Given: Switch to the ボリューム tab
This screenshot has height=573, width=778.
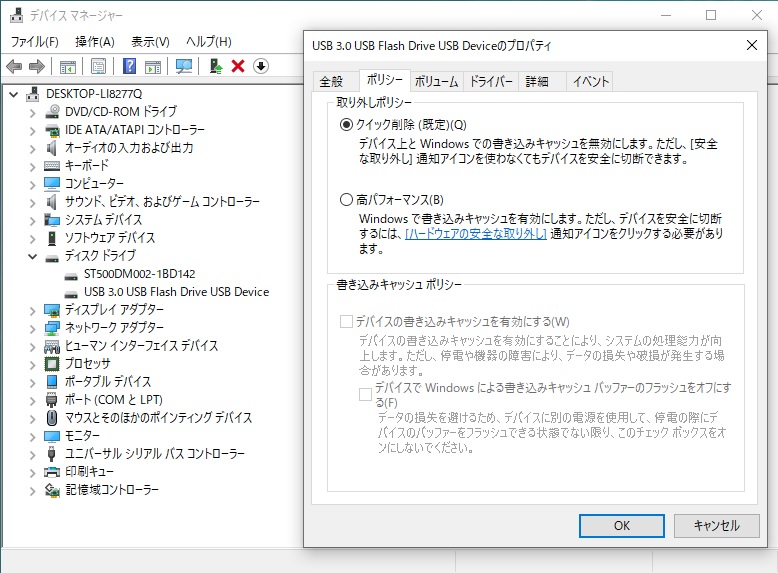Looking at the screenshot, I should pos(437,81).
